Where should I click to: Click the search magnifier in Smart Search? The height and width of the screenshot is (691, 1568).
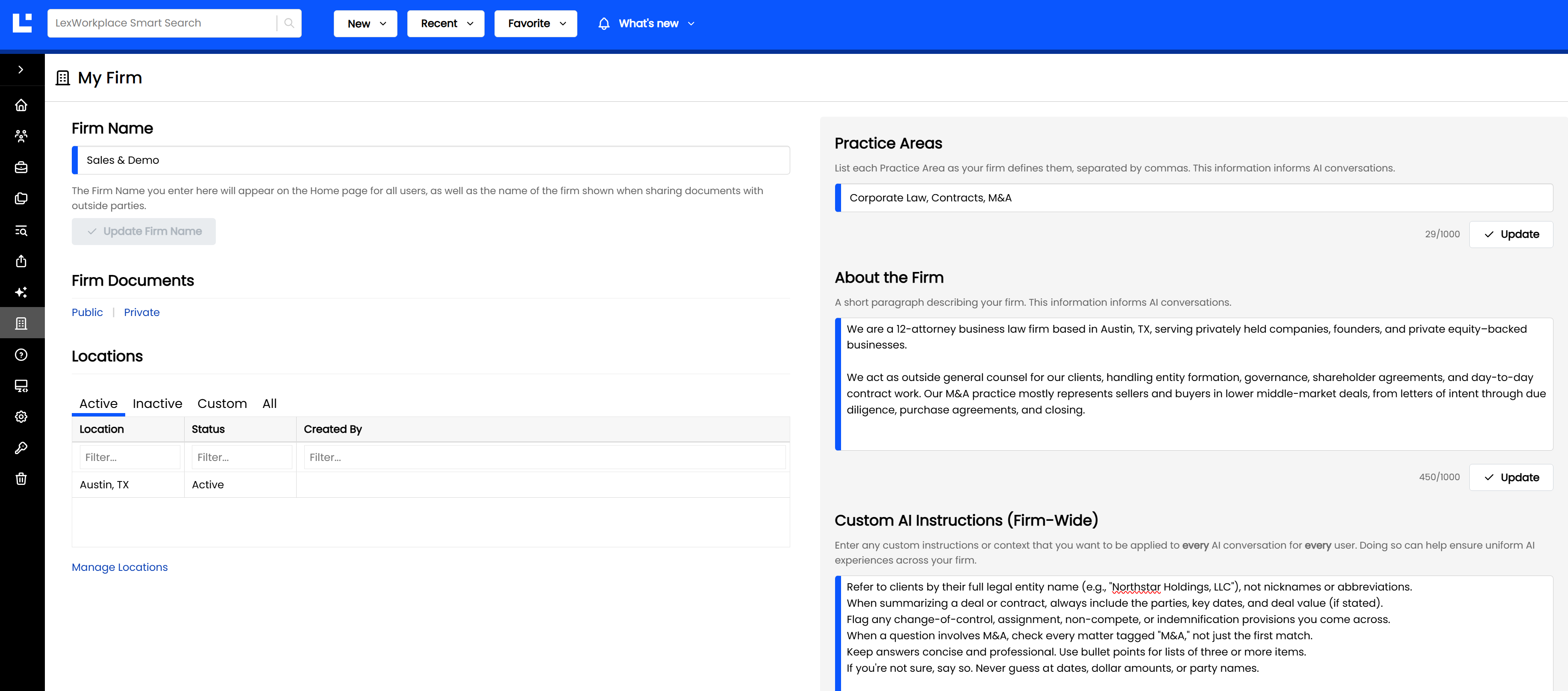[x=289, y=23]
